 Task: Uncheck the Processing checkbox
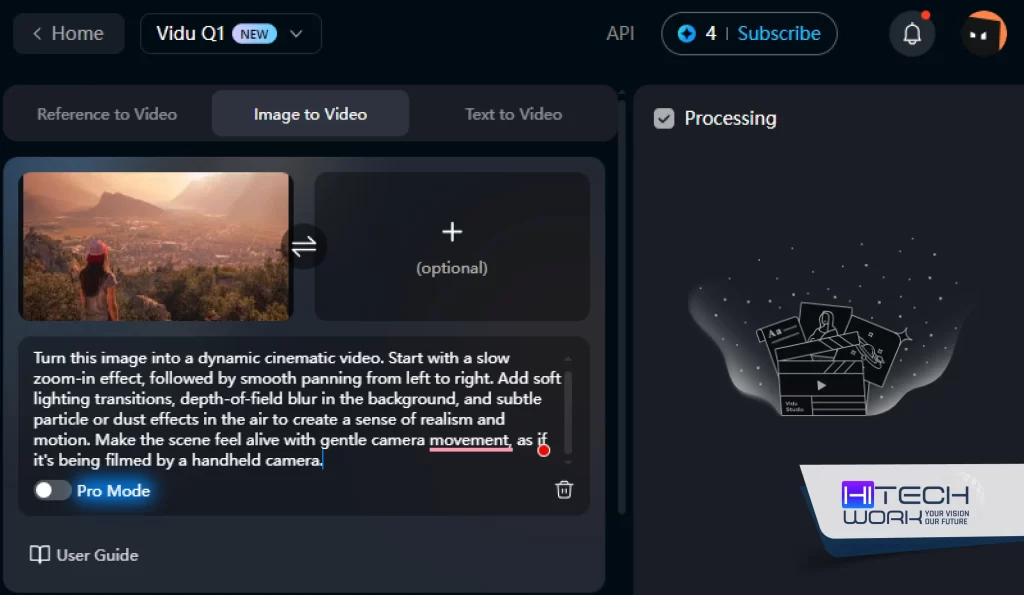coord(664,118)
